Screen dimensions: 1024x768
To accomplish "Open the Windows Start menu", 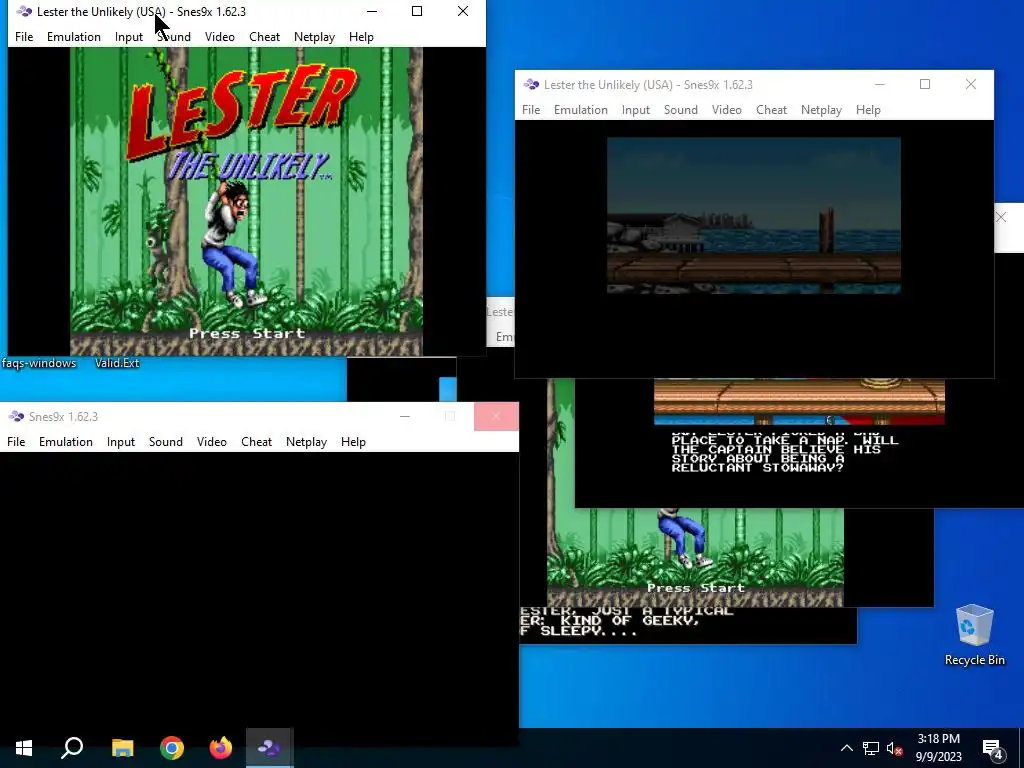I will coord(24,748).
